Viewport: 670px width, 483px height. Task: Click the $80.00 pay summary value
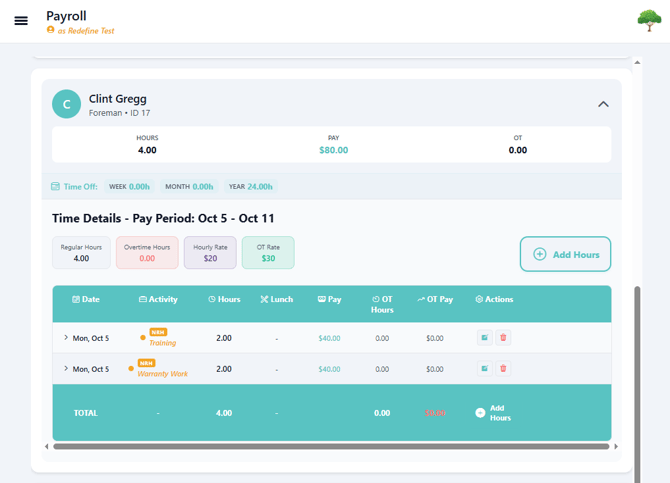coord(334,150)
